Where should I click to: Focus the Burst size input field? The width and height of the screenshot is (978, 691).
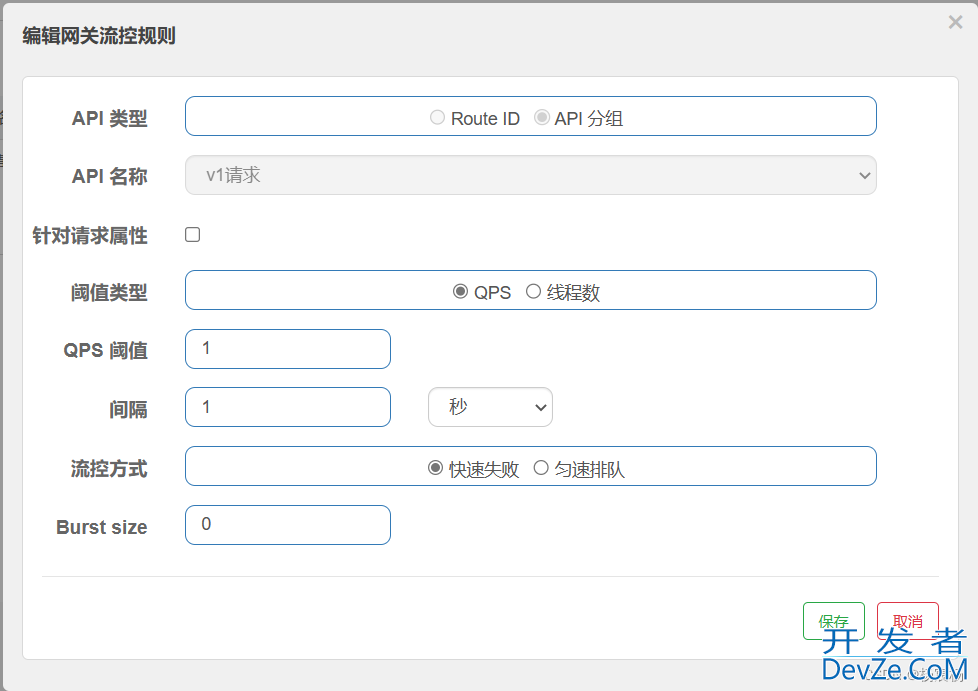pyautogui.click(x=288, y=524)
